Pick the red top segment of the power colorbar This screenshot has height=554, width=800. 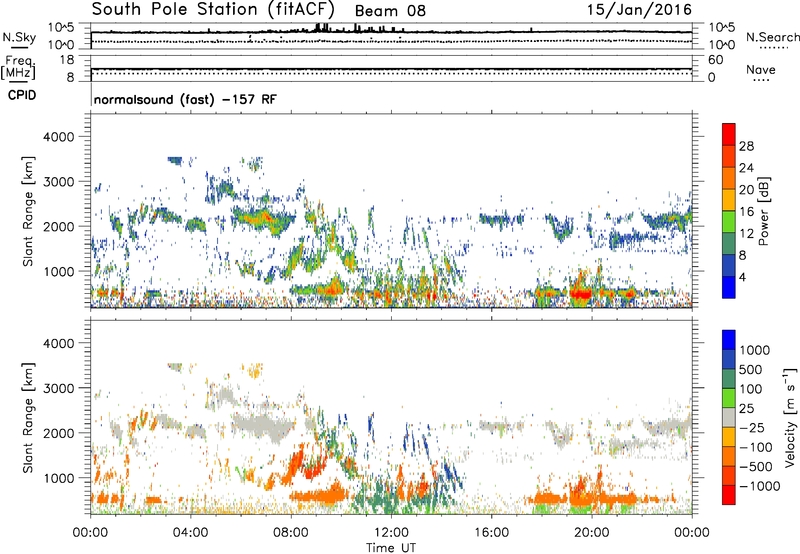pos(729,135)
